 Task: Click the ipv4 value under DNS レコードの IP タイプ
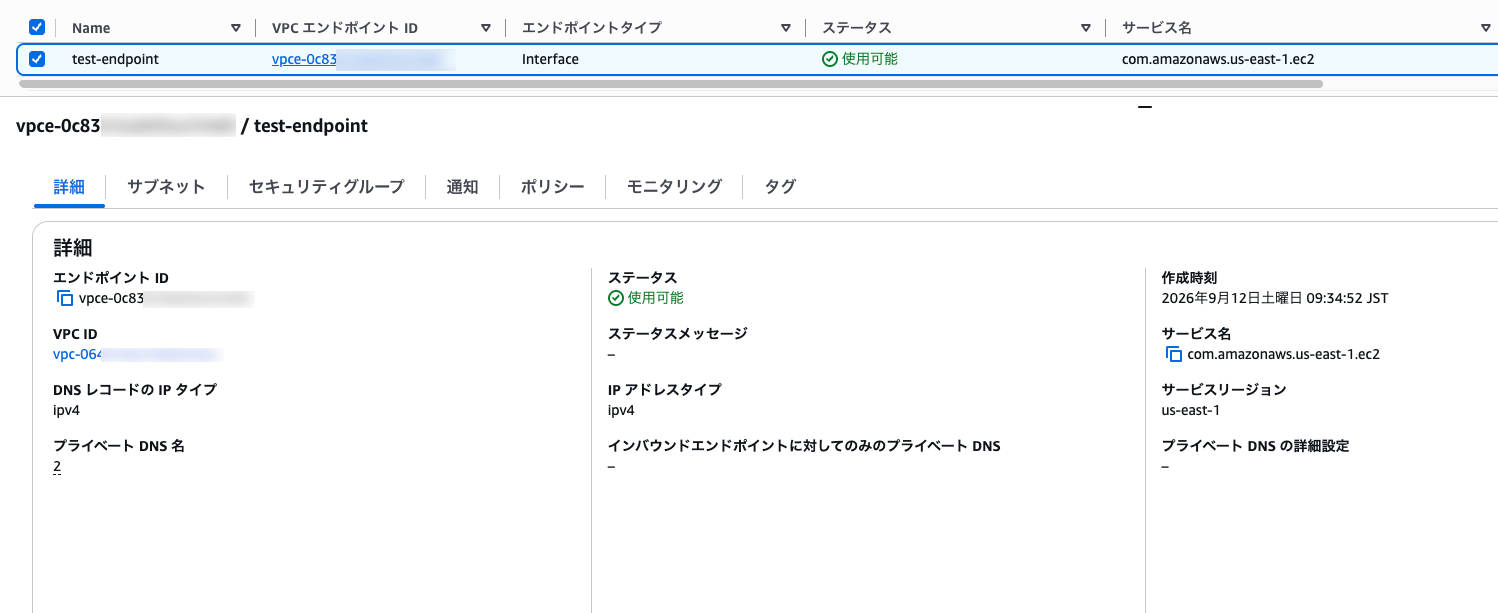[66, 410]
